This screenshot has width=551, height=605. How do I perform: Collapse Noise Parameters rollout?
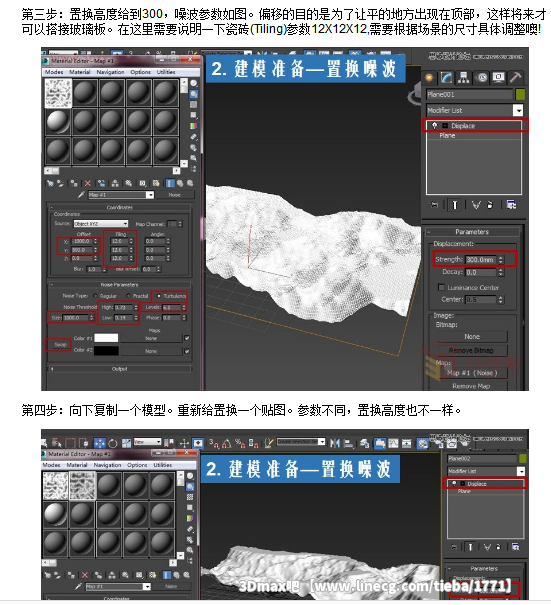(119, 285)
